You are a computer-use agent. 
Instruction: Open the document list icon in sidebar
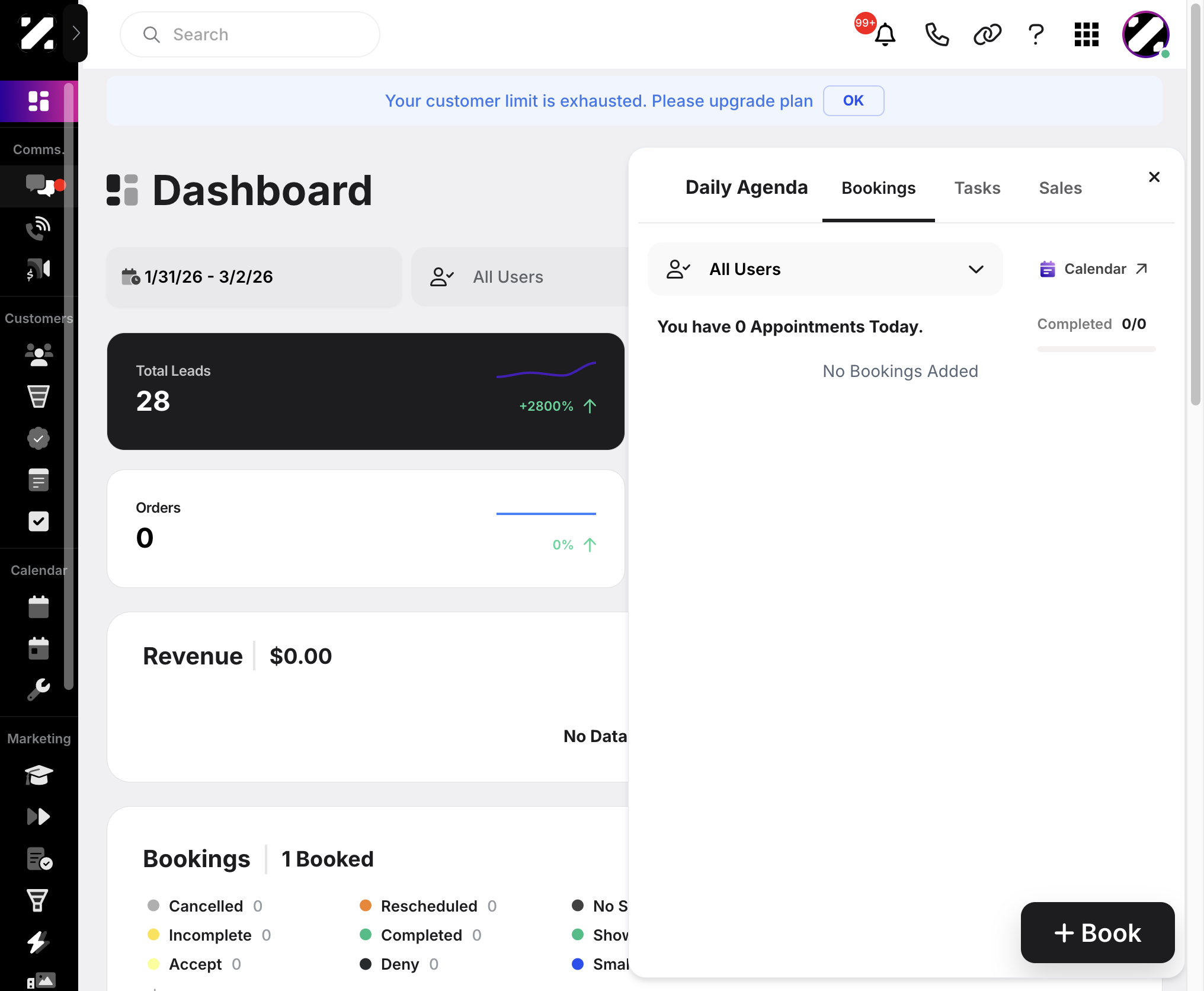pos(39,480)
